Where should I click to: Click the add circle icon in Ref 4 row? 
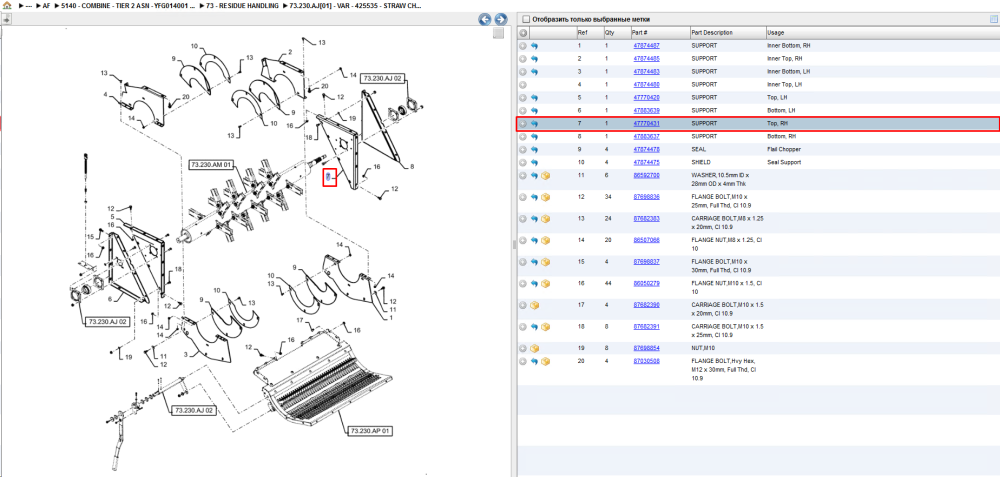pyautogui.click(x=522, y=84)
